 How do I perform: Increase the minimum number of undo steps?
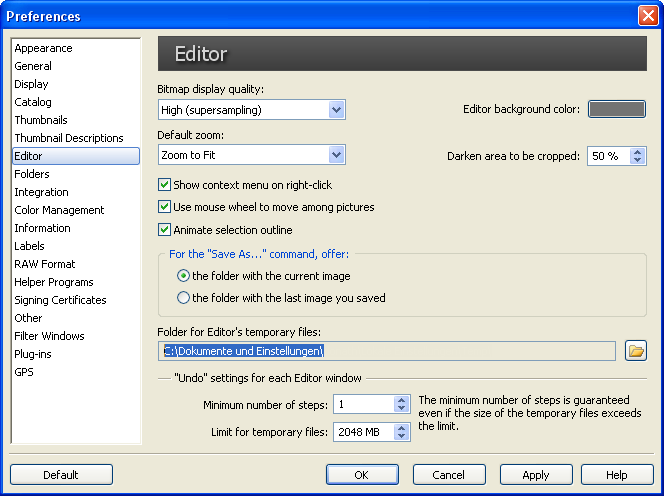click(402, 400)
